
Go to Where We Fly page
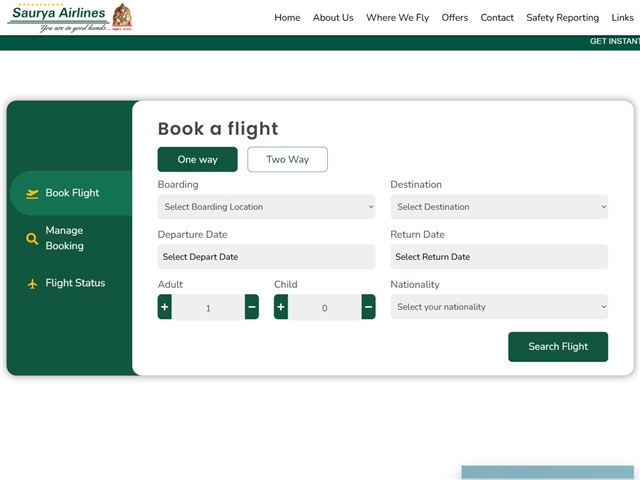click(397, 18)
